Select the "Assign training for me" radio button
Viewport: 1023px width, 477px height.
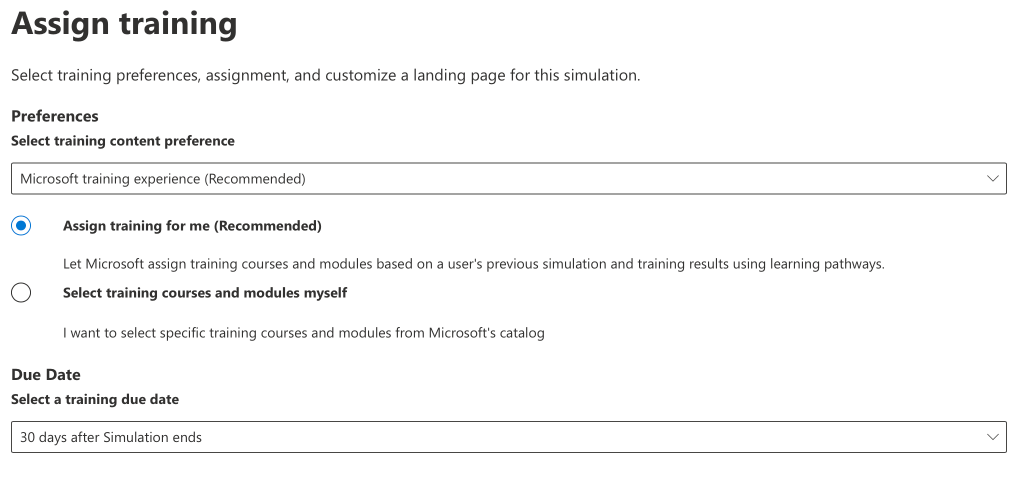click(x=21, y=226)
